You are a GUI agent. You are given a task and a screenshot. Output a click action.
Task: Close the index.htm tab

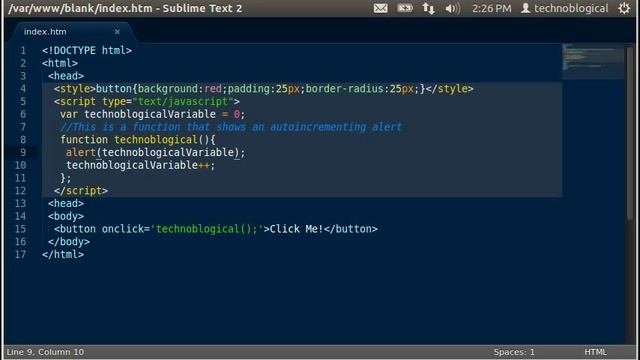tap(117, 32)
